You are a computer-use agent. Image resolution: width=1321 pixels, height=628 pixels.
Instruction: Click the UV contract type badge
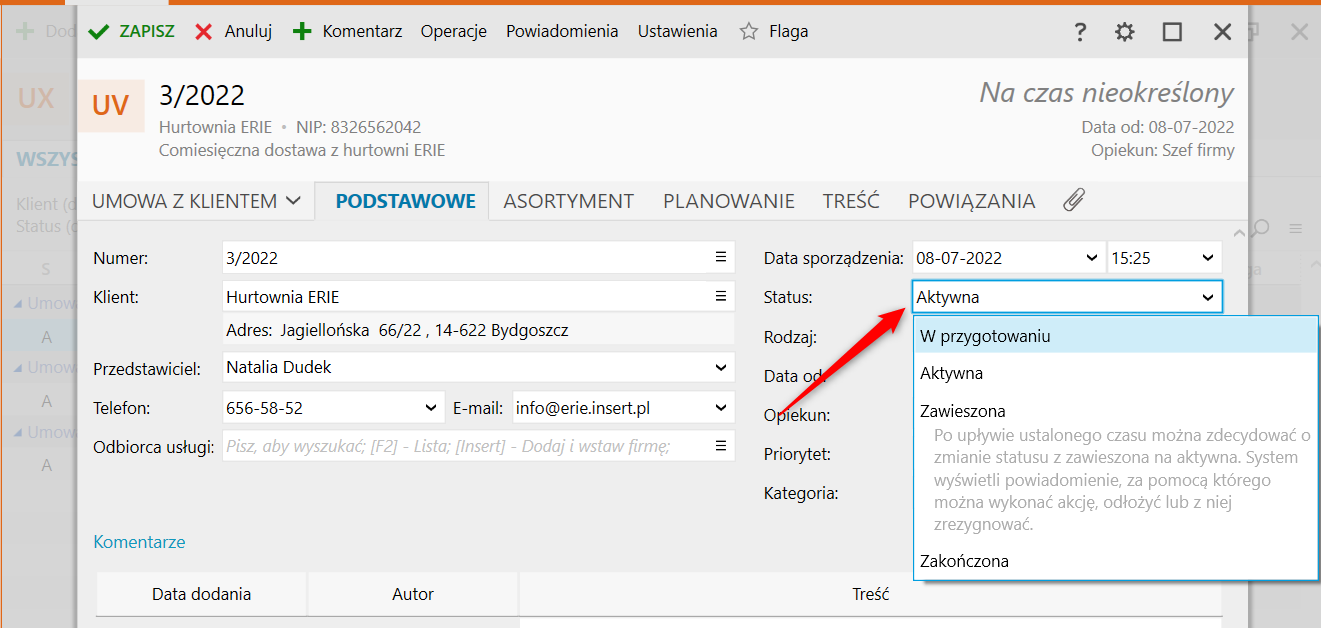(x=111, y=105)
